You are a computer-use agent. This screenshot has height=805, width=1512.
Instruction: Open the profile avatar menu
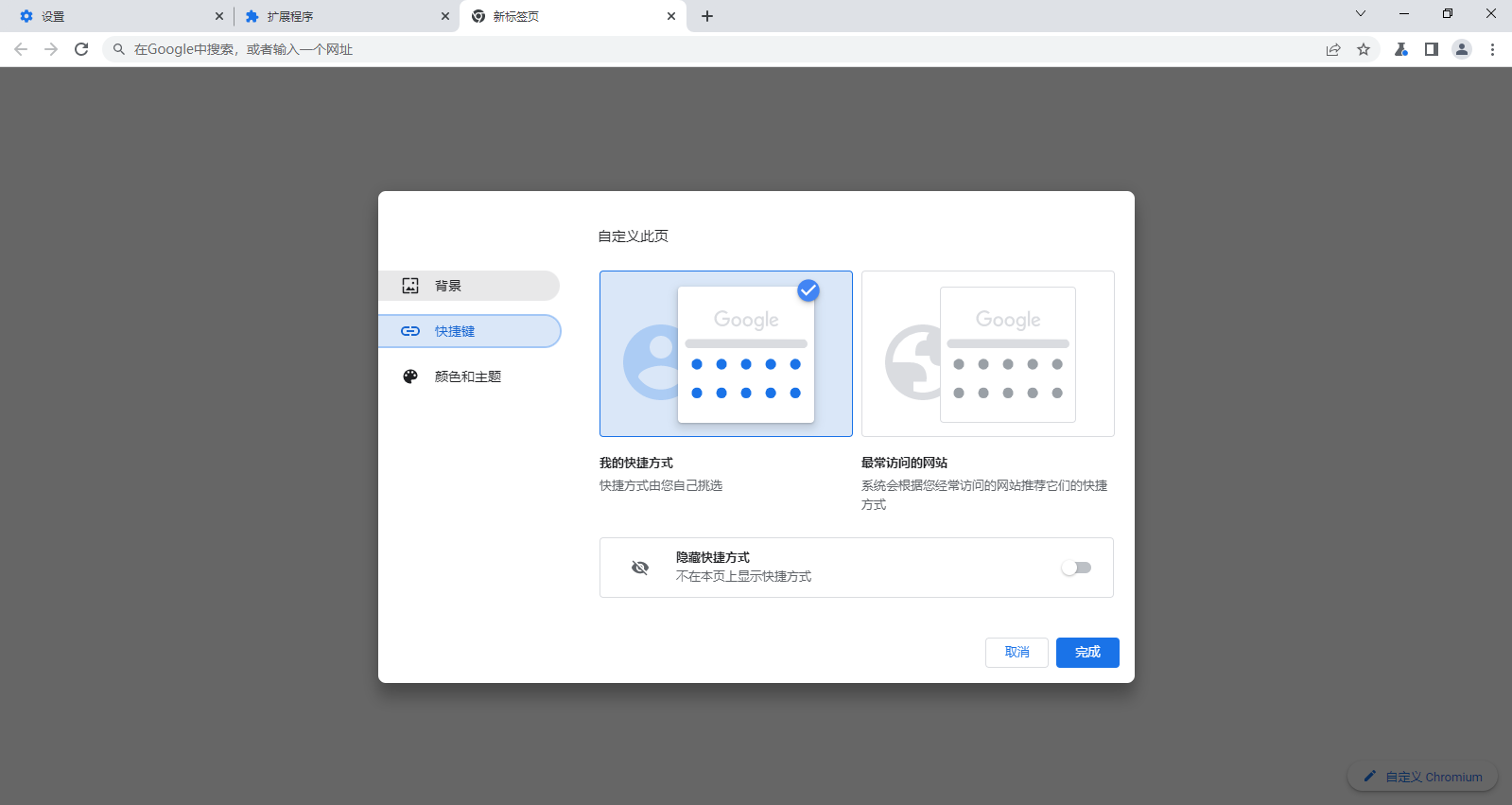pos(1462,49)
